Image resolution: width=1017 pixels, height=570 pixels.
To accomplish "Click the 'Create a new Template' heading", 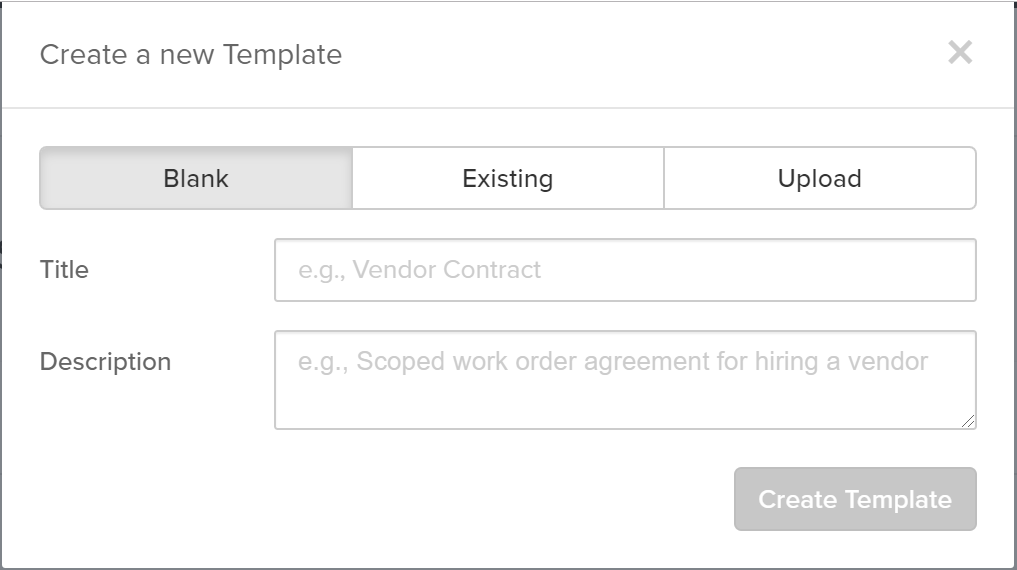I will coord(191,54).
